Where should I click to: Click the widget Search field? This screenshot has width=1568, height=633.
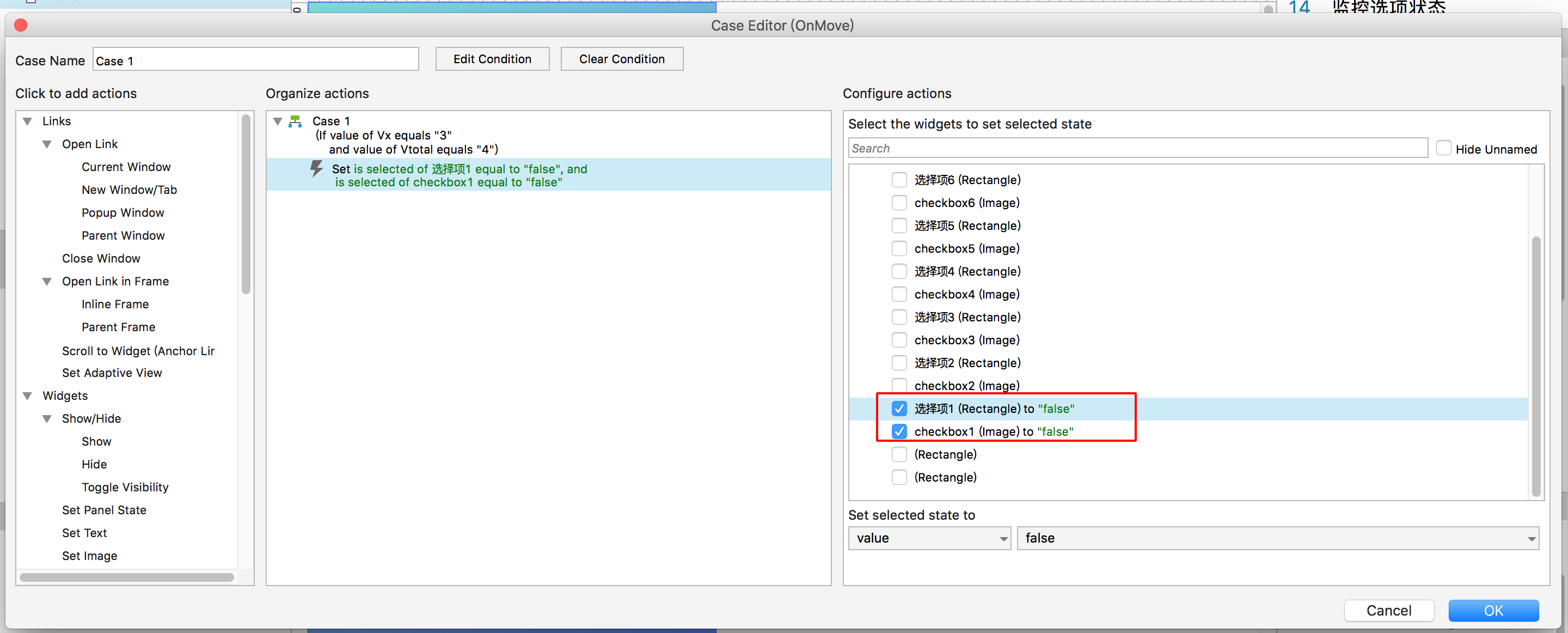1137,148
